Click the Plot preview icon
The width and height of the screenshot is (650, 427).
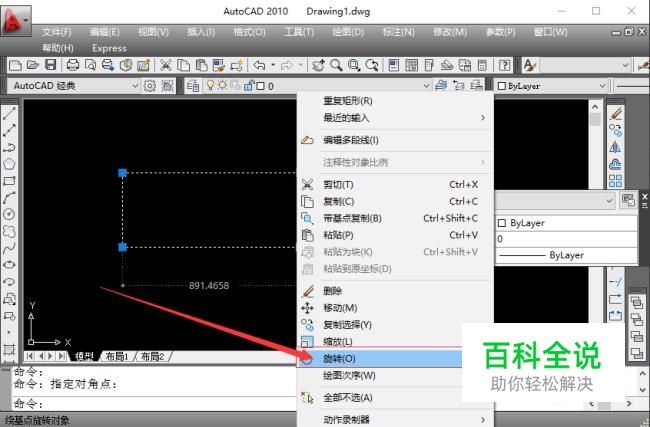[x=90, y=65]
